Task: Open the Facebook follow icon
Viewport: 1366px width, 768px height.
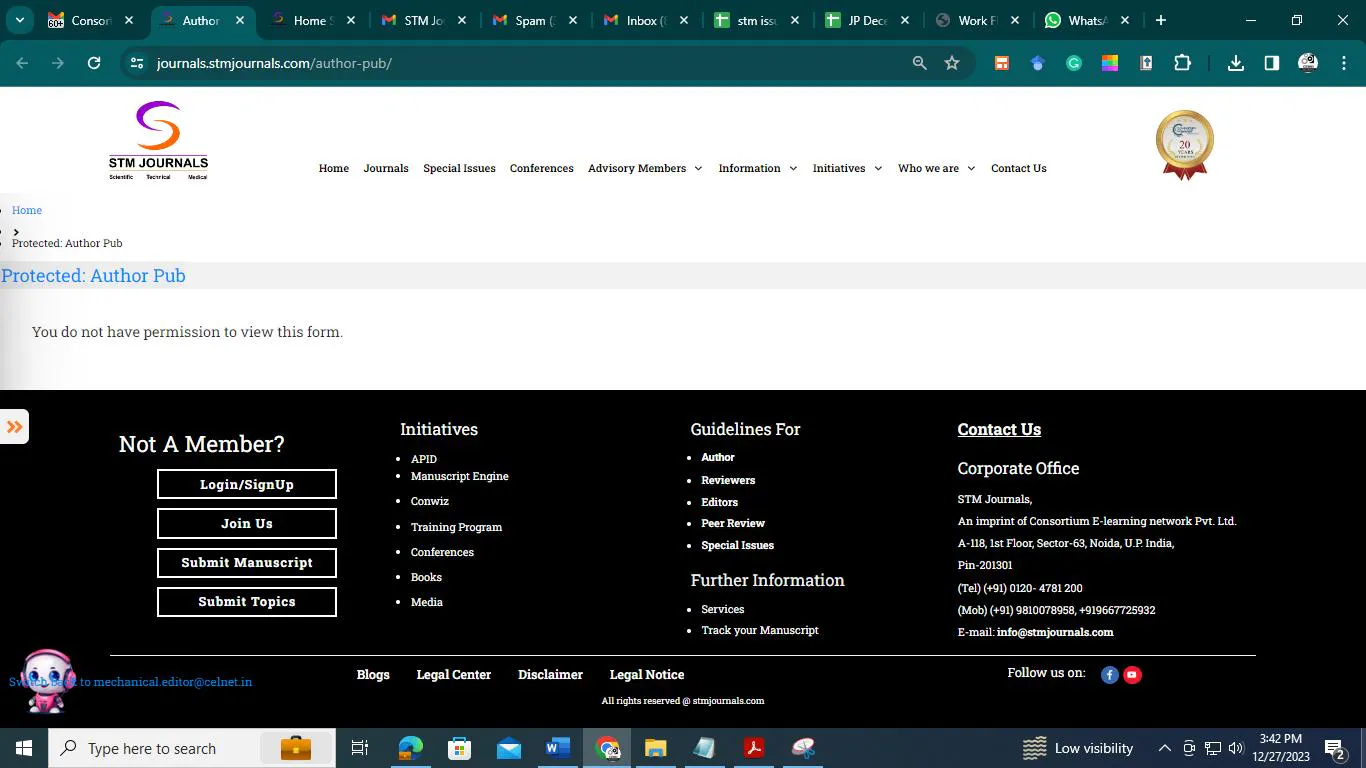Action: click(x=1109, y=675)
